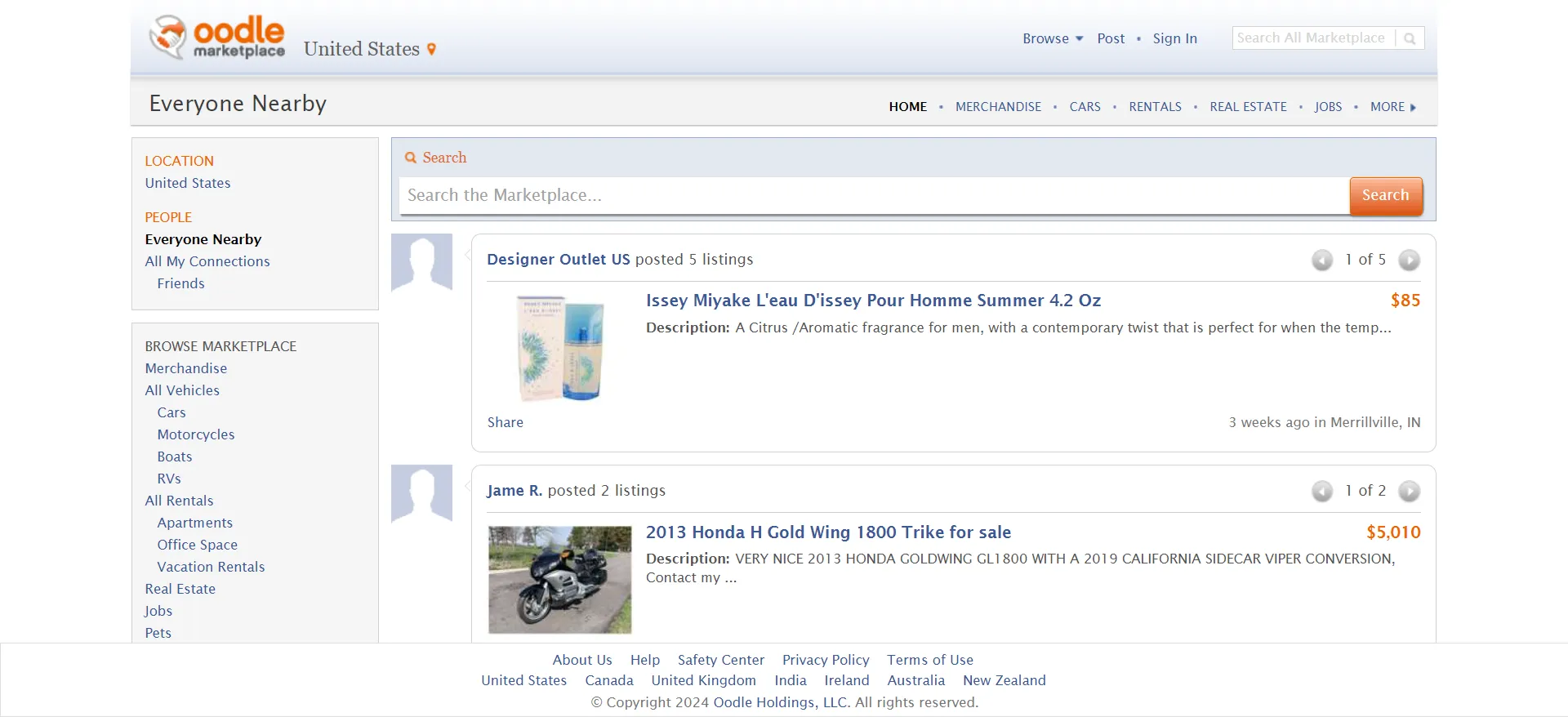Click Share under the perfume listing
This screenshot has height=717, width=1568.
click(x=506, y=423)
